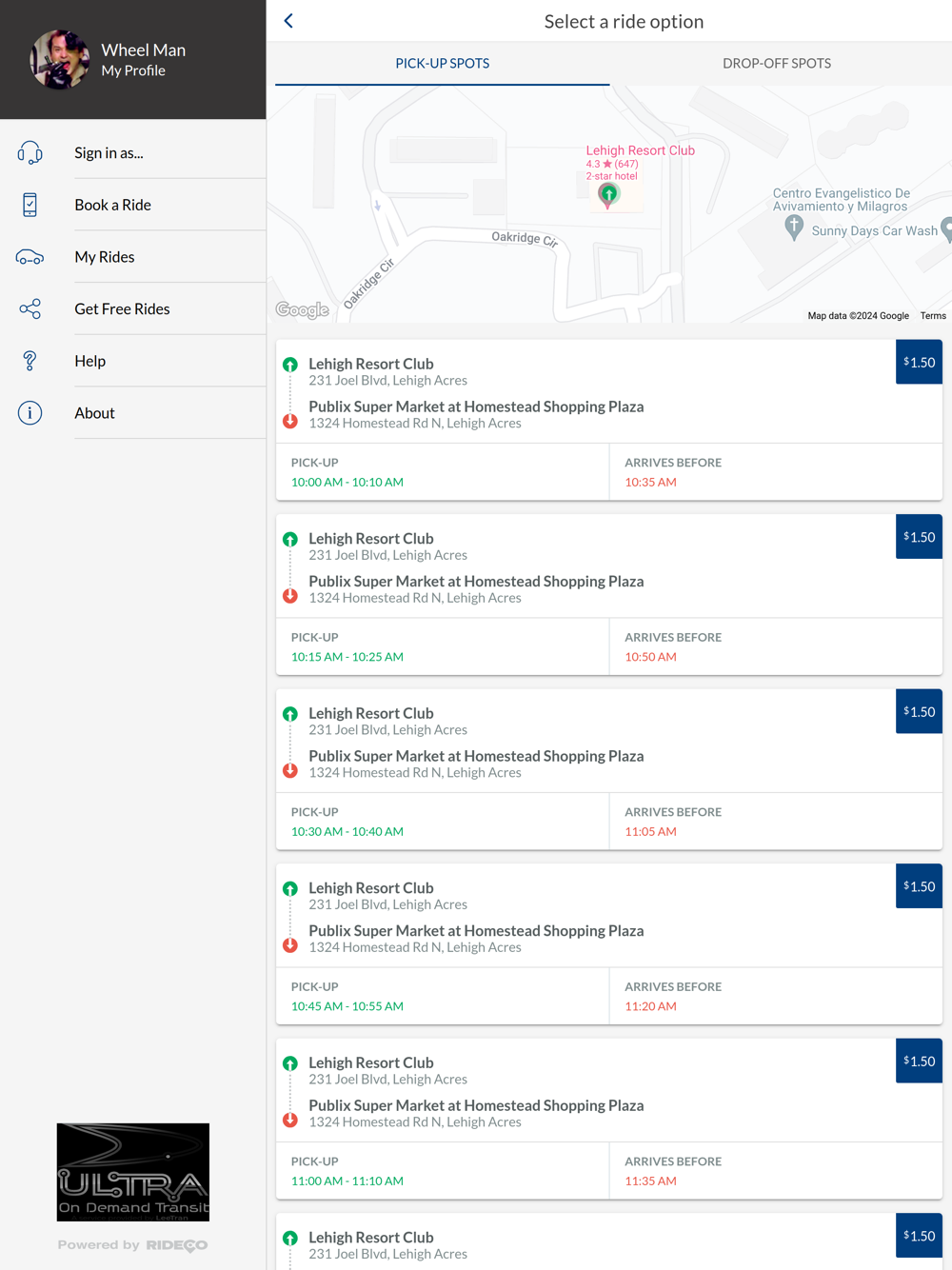Click Sunny Days Car Wash on the map
The height and width of the screenshot is (1270, 952).
pos(874,230)
